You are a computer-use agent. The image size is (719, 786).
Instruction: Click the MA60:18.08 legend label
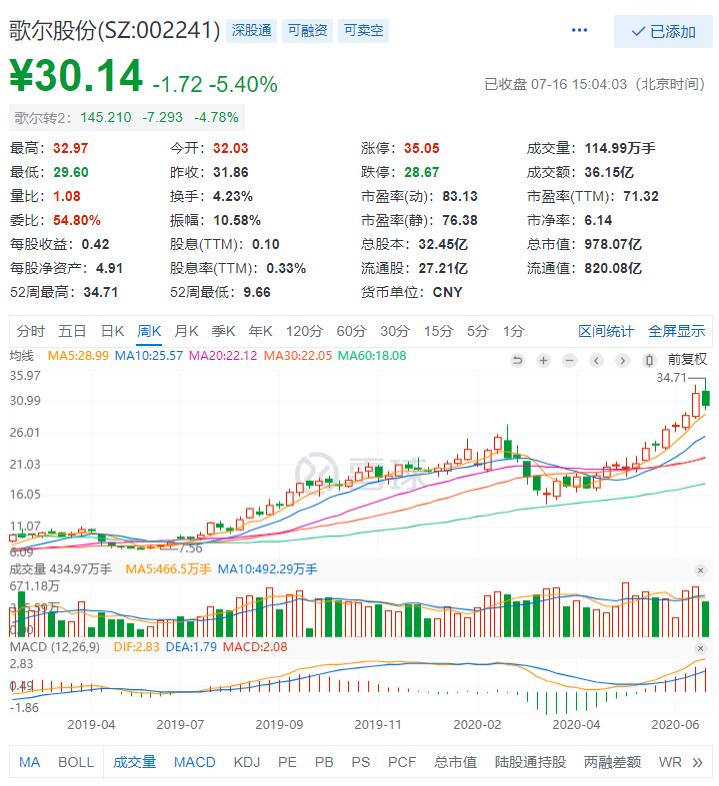372,356
